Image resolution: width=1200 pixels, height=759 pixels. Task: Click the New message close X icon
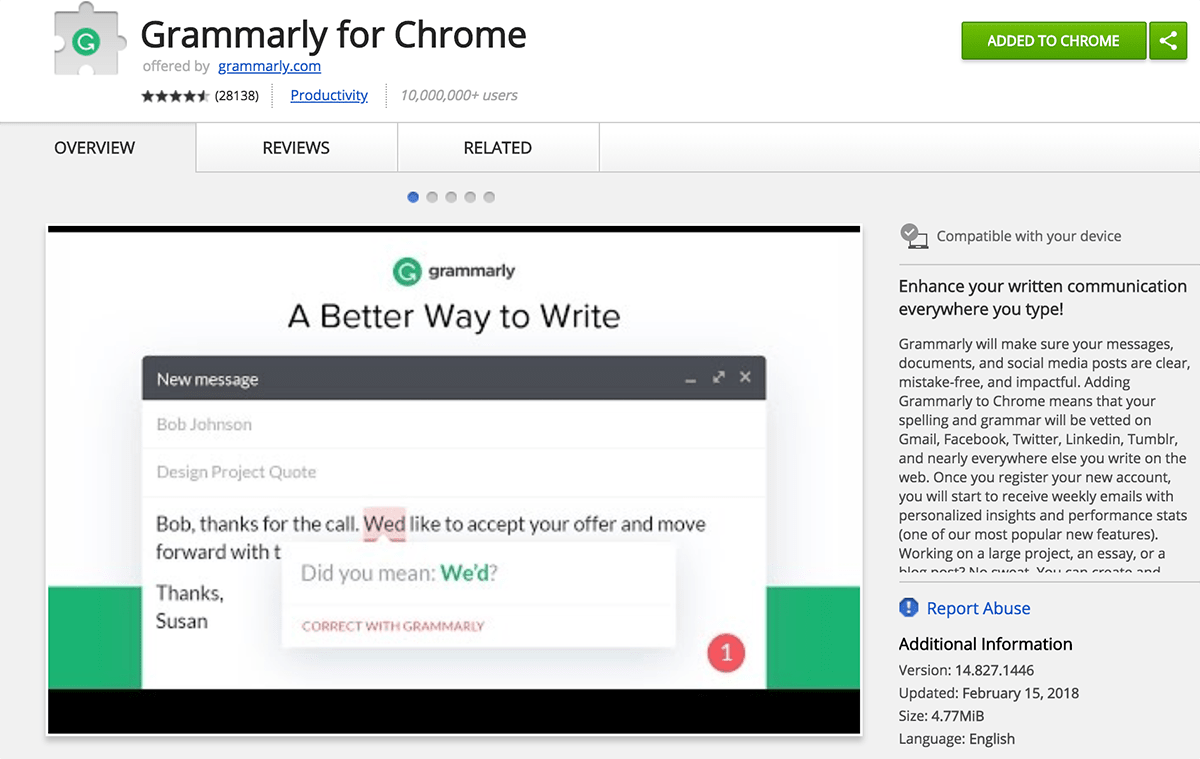745,377
